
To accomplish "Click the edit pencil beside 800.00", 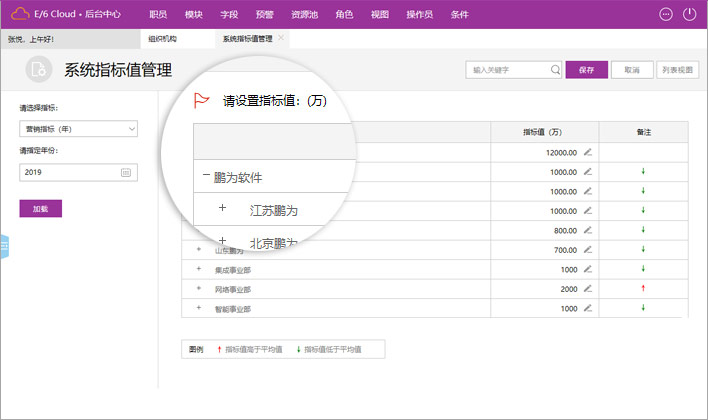I will pyautogui.click(x=588, y=230).
